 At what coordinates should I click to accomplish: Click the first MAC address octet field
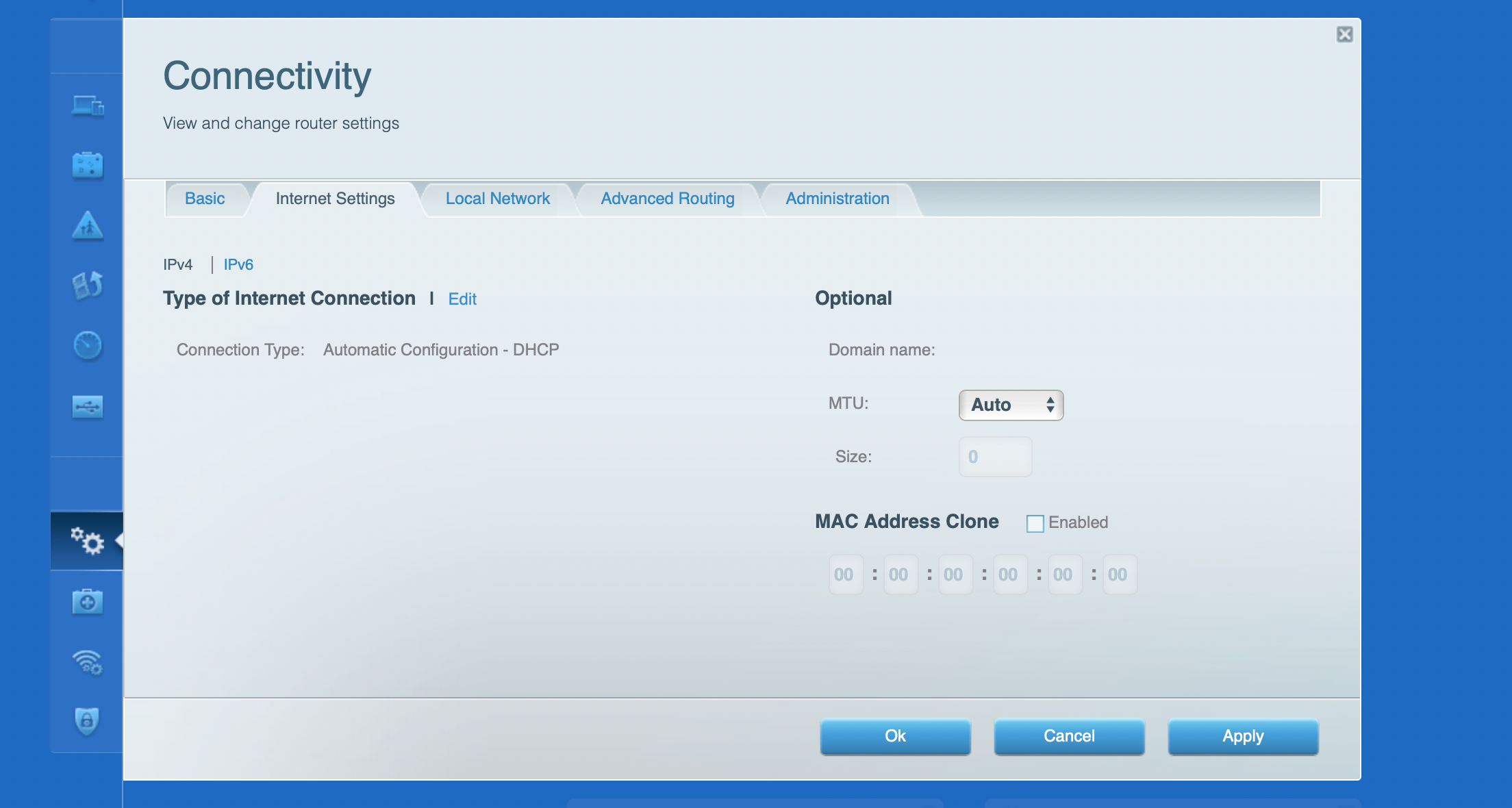(845, 575)
